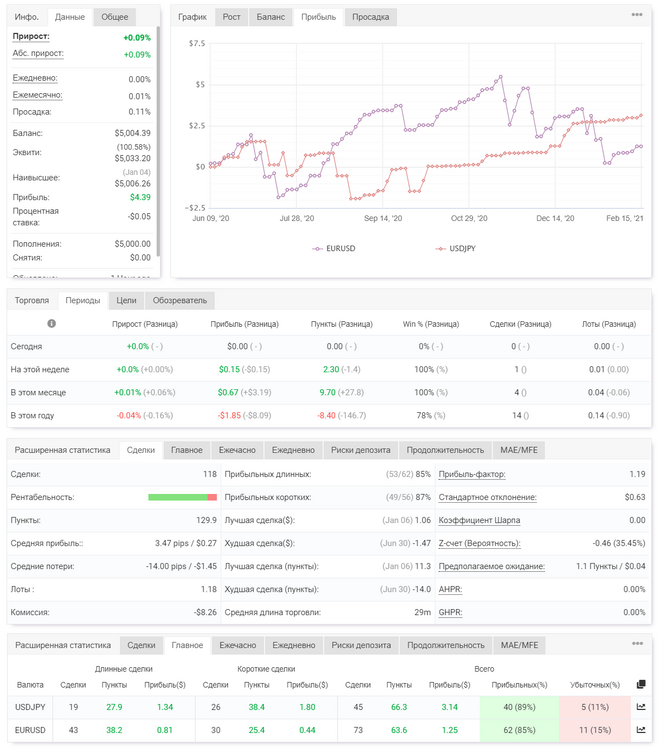
Task: Click the green 40 (89%) profitable cell
Action: tap(519, 707)
